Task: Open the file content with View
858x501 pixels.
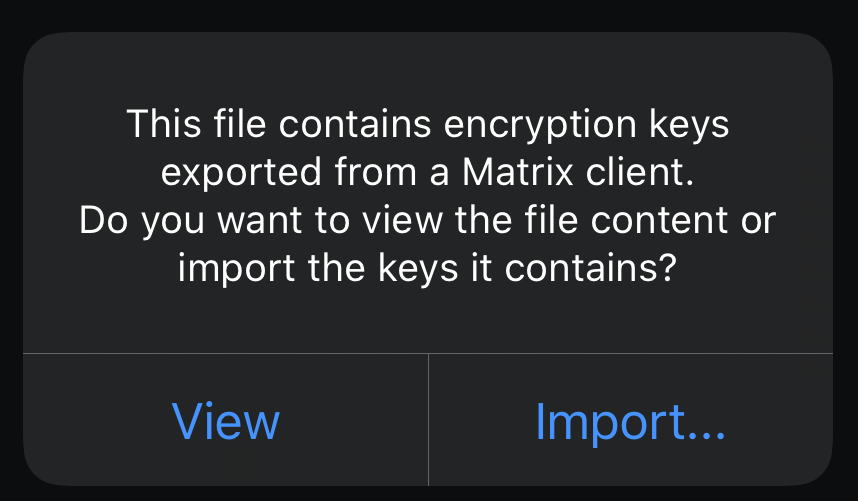Action: point(225,420)
